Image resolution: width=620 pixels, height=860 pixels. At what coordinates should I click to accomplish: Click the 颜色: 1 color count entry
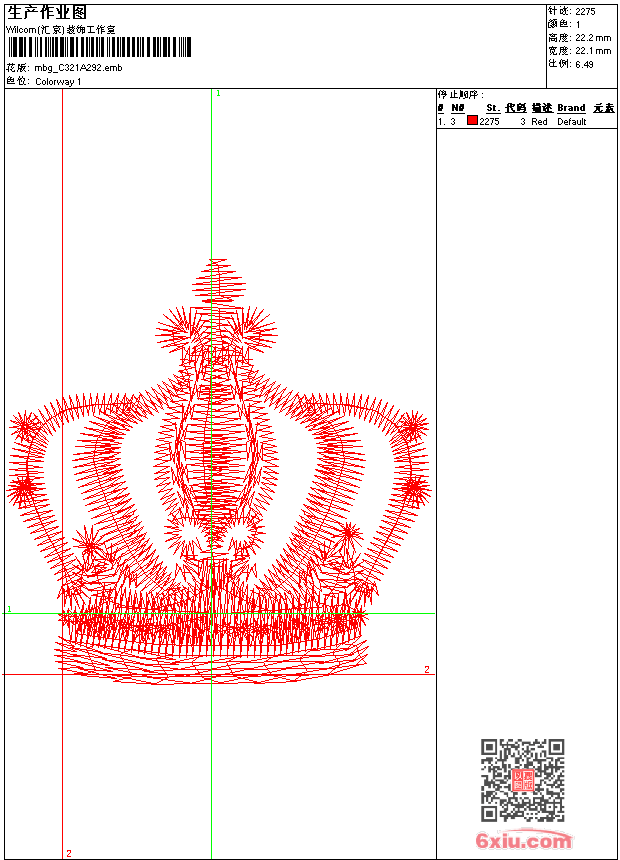564,24
